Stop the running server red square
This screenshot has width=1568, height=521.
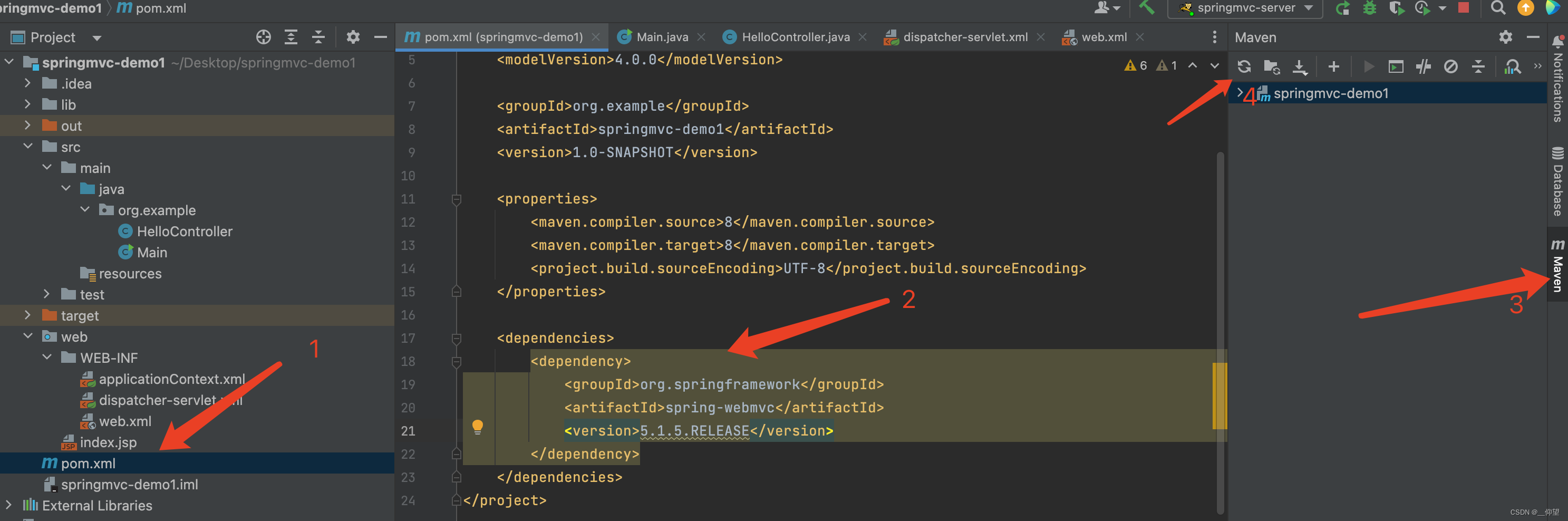tap(1463, 7)
